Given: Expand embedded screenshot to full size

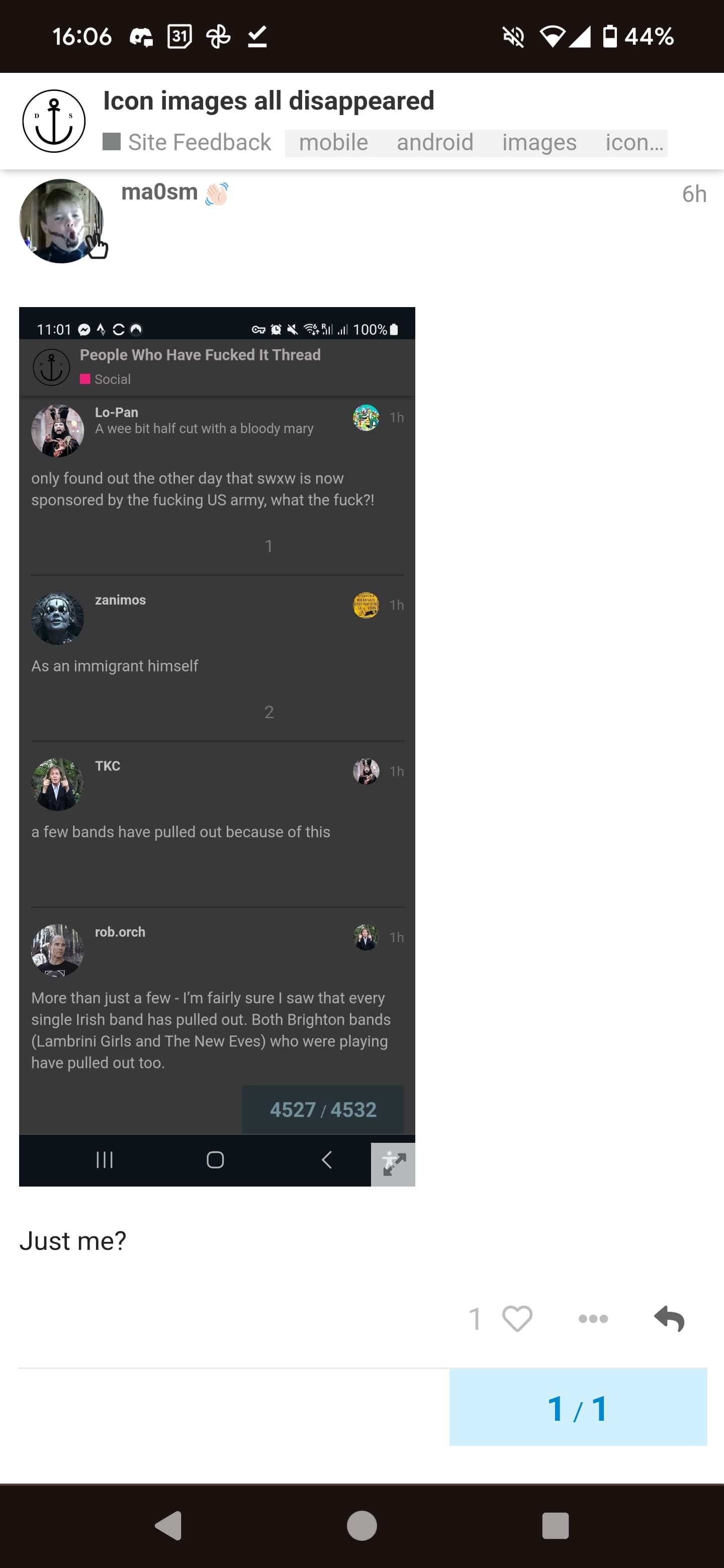Looking at the screenshot, I should click(393, 1164).
